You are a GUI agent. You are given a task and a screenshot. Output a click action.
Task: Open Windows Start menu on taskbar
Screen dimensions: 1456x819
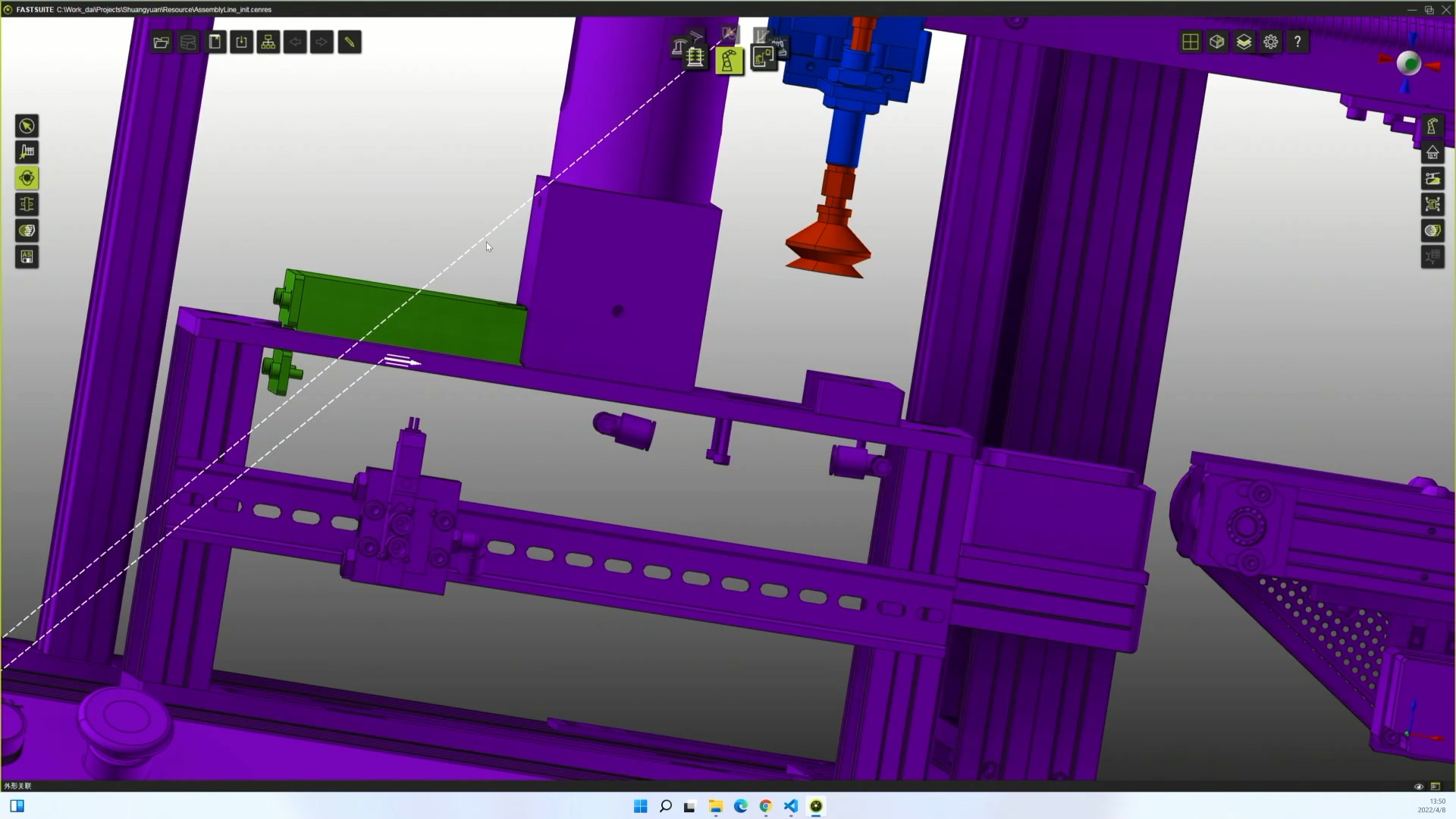(640, 806)
